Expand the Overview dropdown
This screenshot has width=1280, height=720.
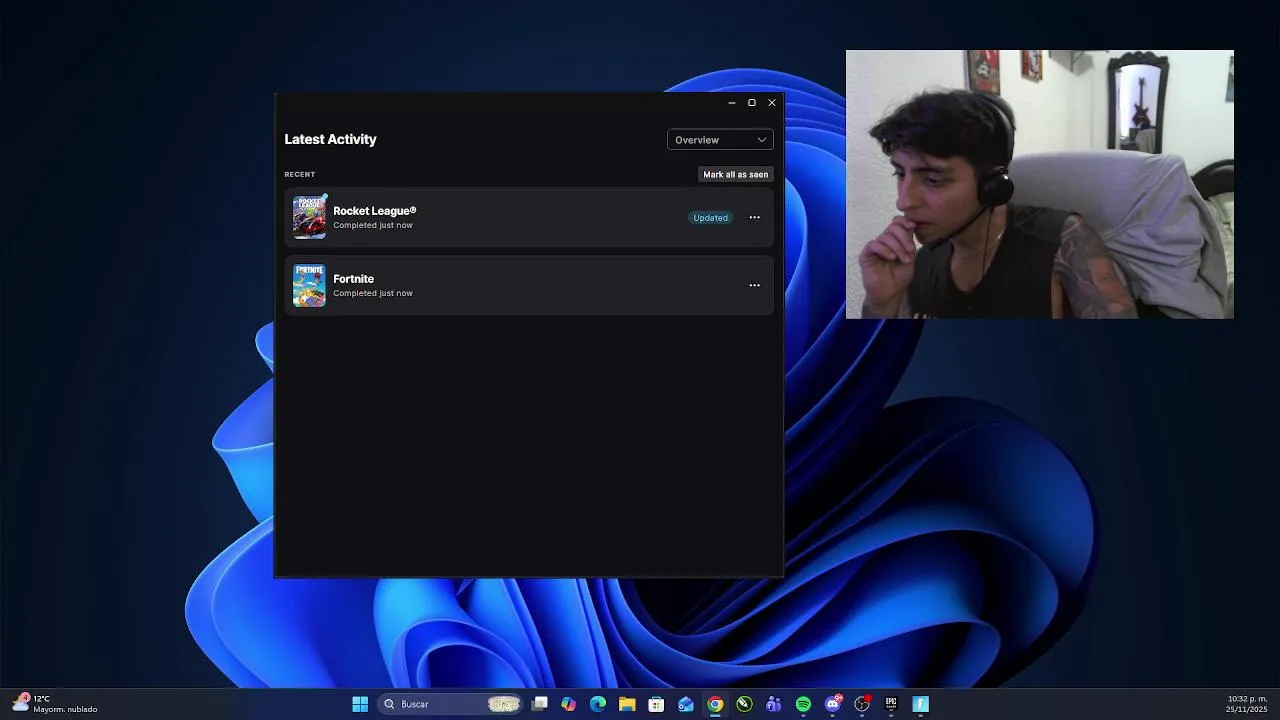720,140
